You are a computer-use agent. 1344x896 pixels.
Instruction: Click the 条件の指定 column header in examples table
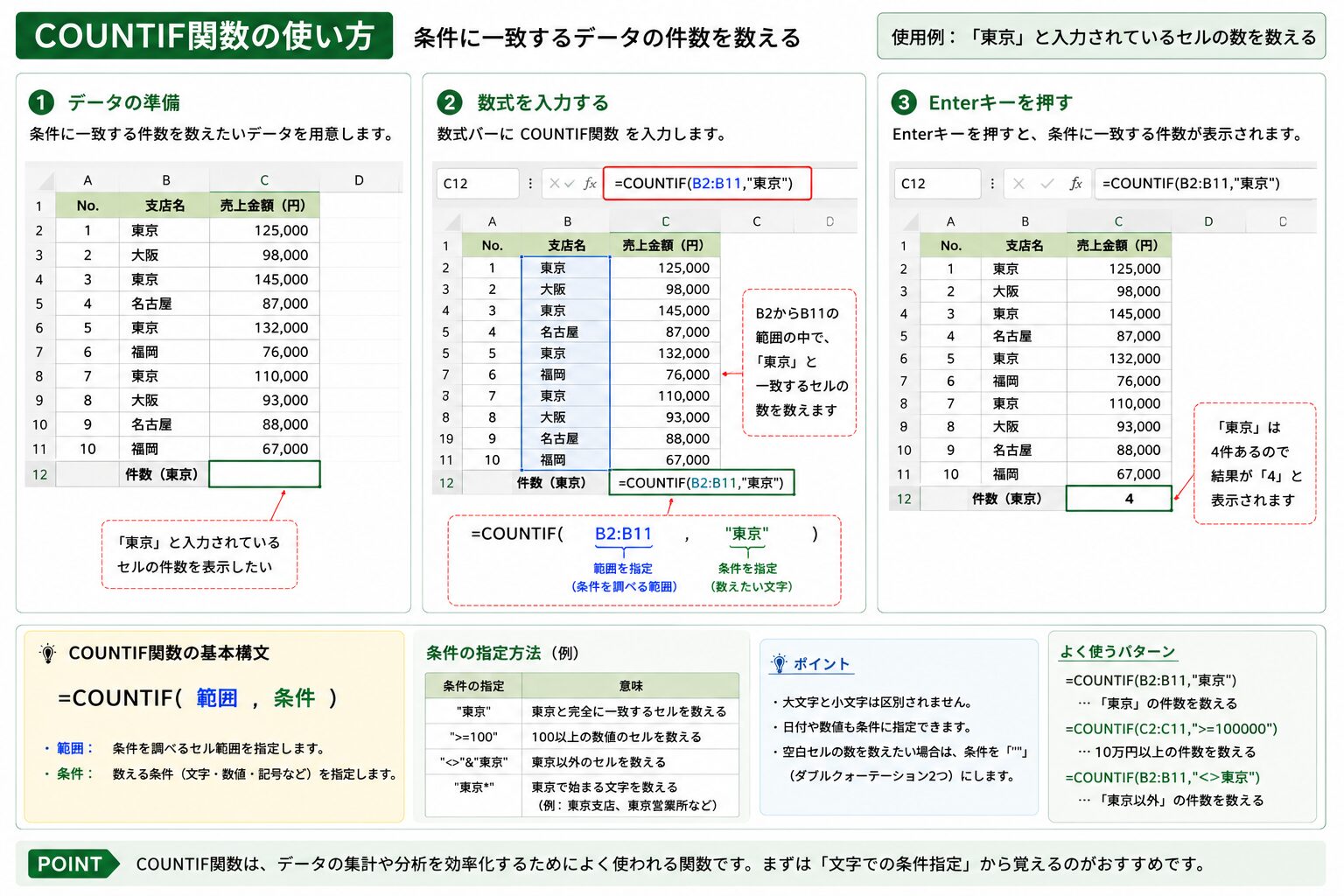(x=473, y=686)
